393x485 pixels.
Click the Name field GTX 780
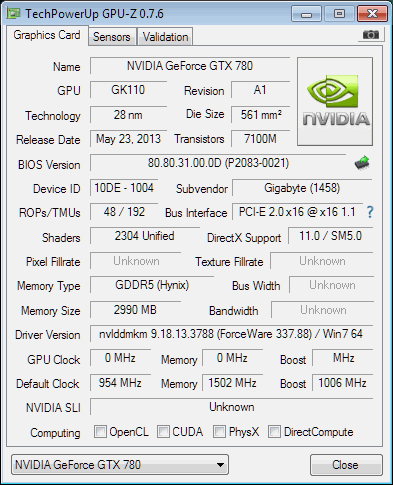(x=190, y=66)
